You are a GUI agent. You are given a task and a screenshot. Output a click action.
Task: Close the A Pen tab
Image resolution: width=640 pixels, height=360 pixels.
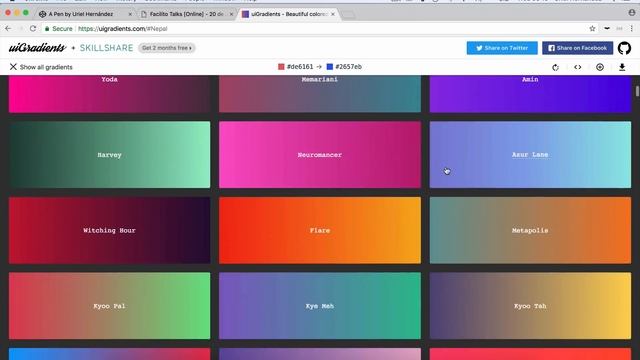[130, 14]
